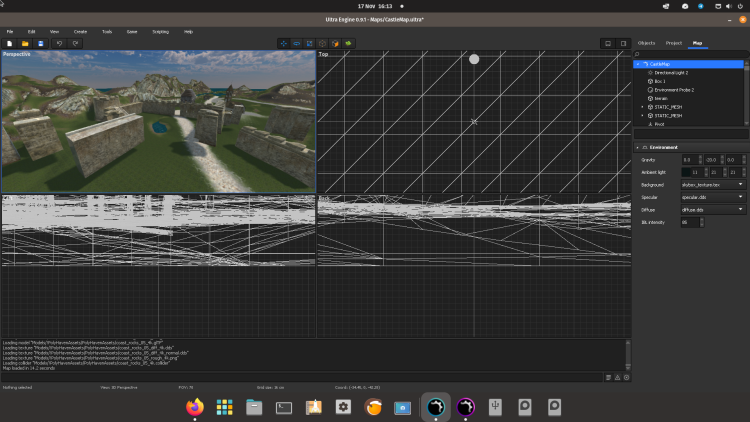750x422 pixels.
Task: Click the Ambient light color swatch
Action: [686, 172]
